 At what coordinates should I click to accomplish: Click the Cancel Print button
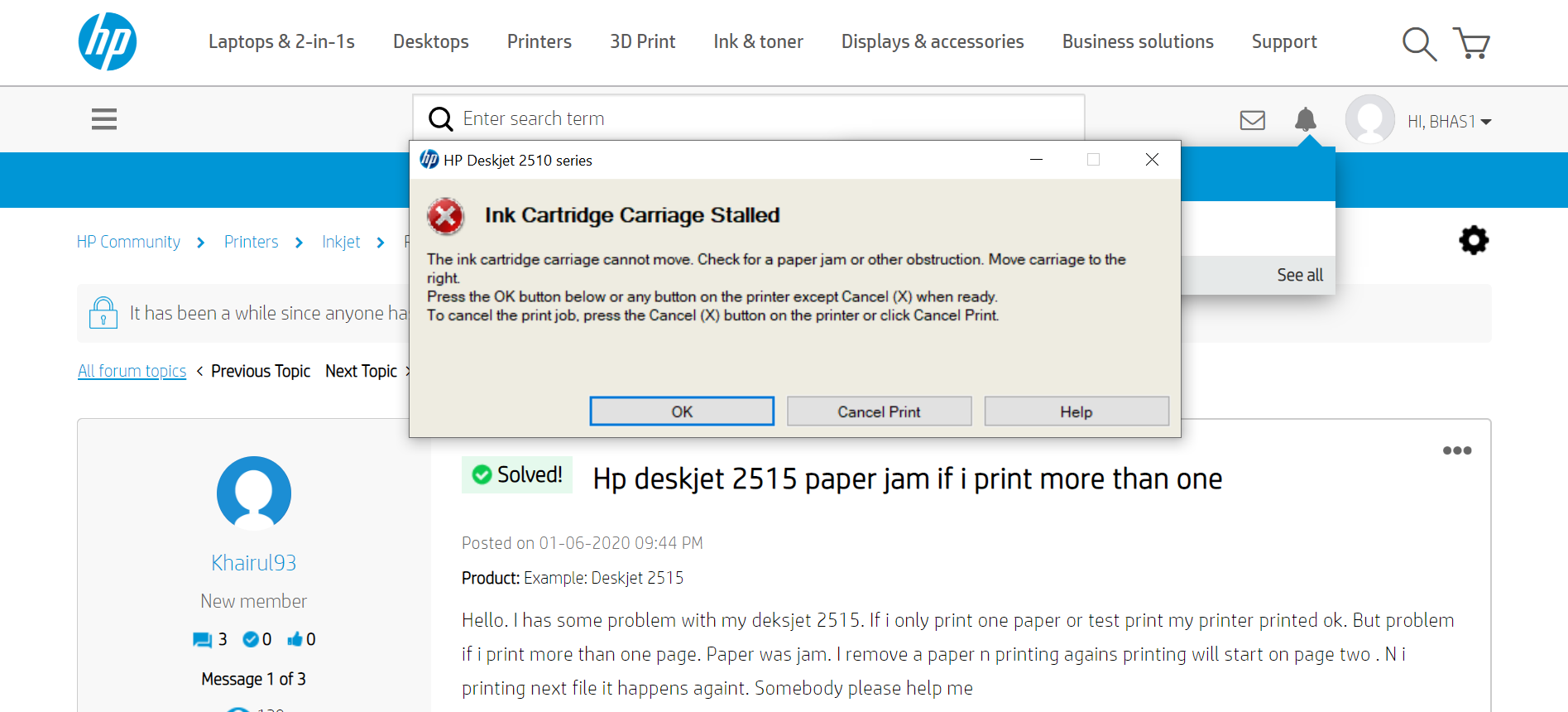point(879,411)
